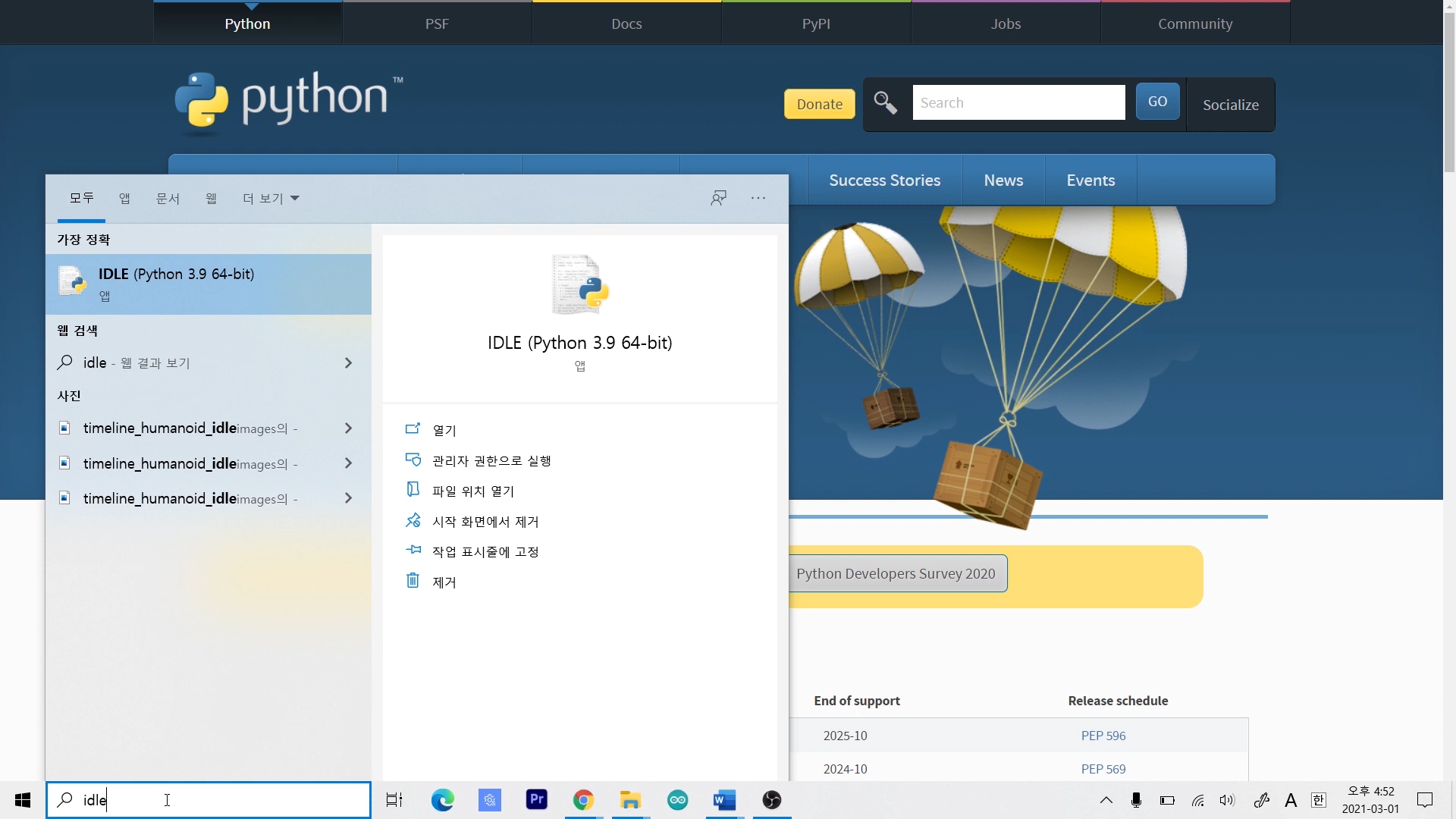Open the Docs tab on python.org
Screen dimensions: 1456x819
(626, 24)
